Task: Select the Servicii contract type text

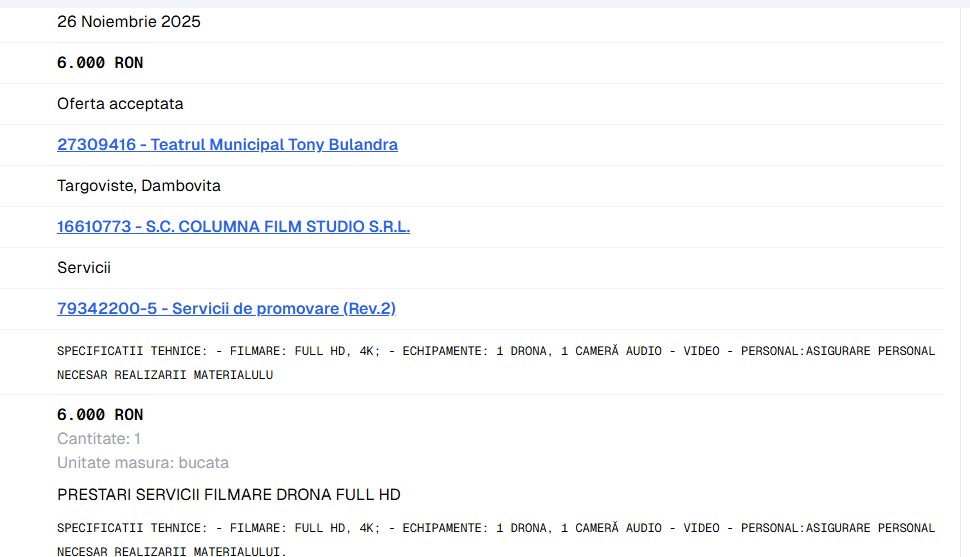Action: click(84, 268)
